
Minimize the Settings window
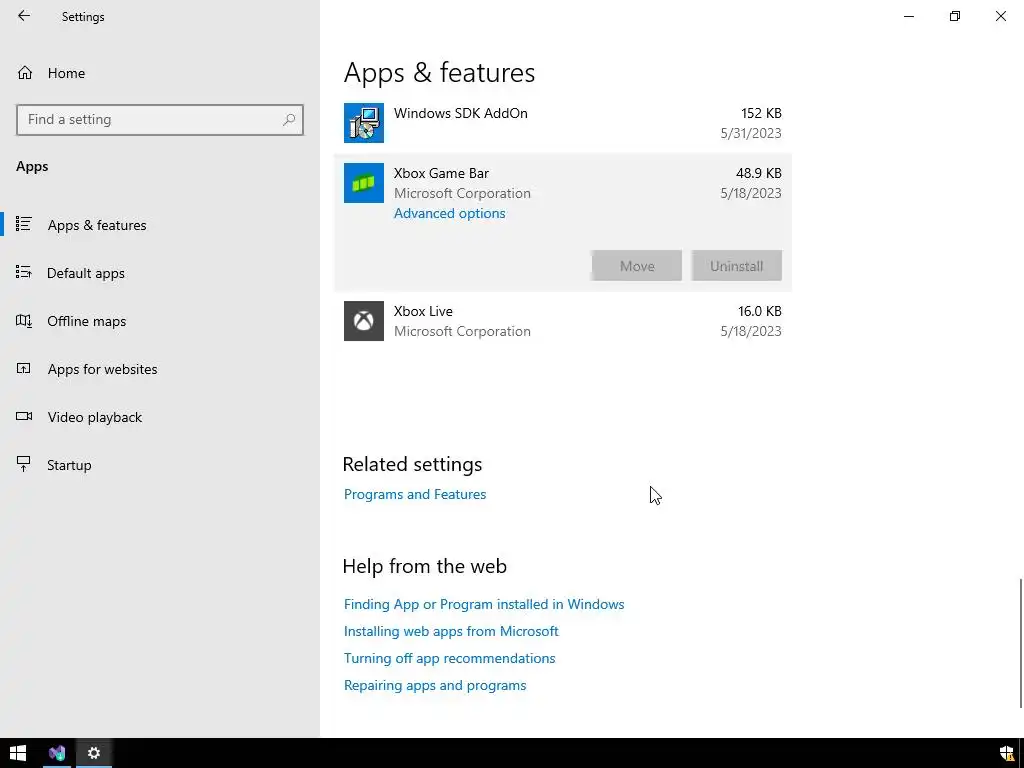909,16
